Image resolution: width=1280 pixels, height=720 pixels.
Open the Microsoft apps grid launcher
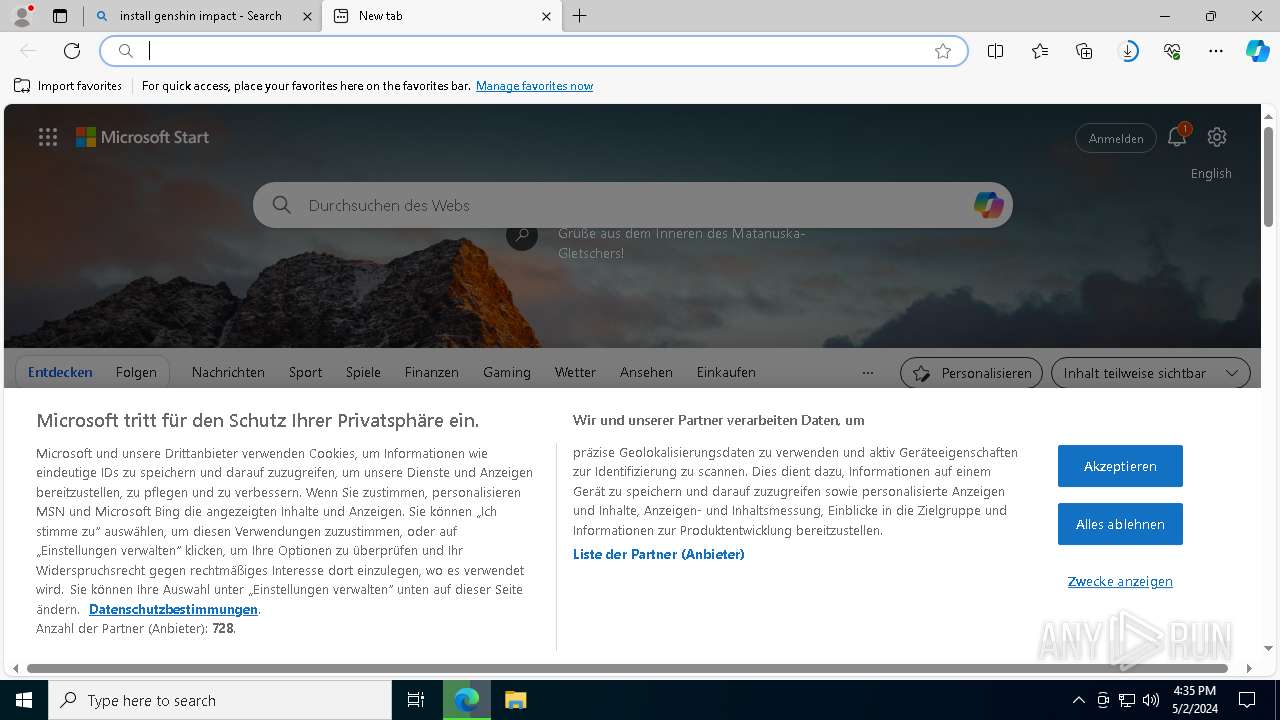pos(48,137)
